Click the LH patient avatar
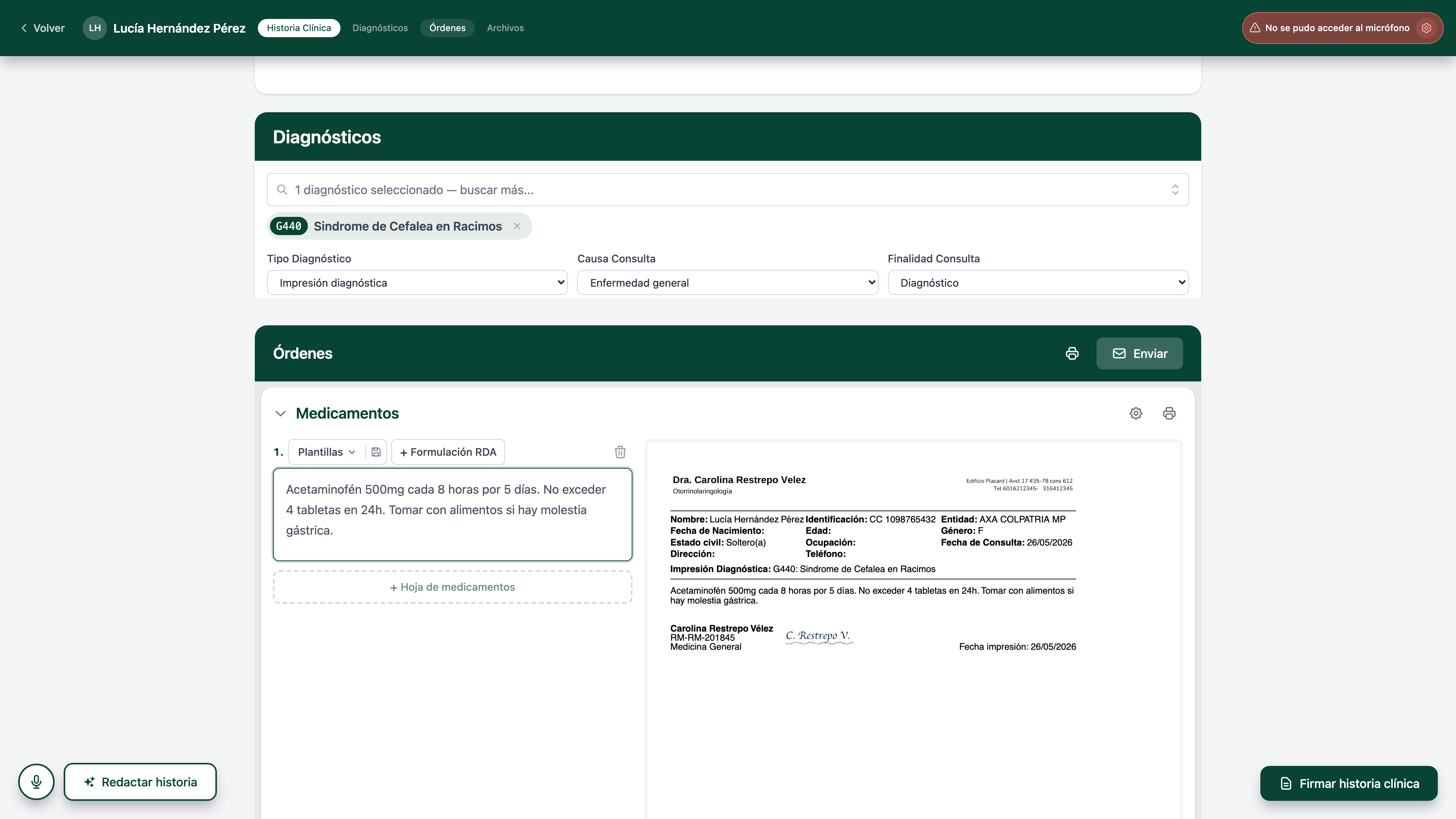 (94, 28)
